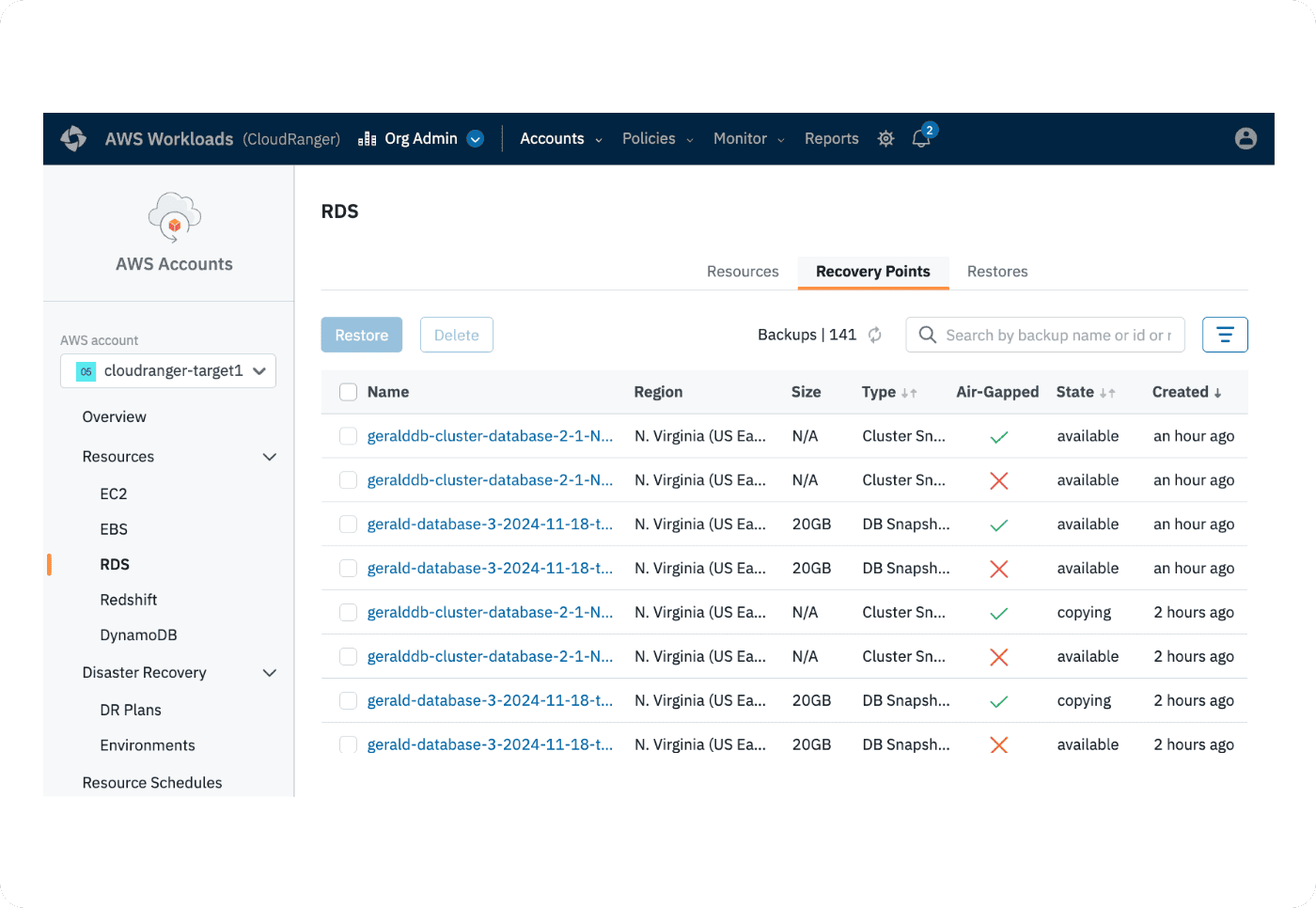Image resolution: width=1316 pixels, height=908 pixels.
Task: Check the first geralddb-cluster-database row checkbox
Action: coord(348,436)
